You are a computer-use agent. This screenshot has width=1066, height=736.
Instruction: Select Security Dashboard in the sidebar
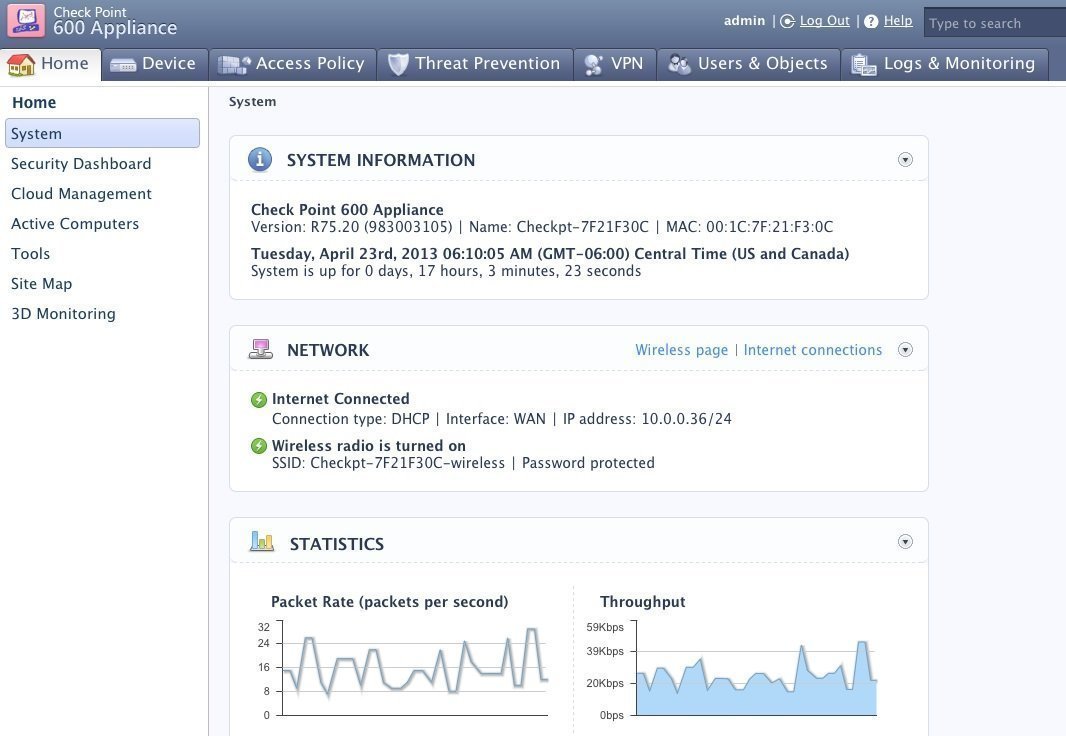(81, 164)
